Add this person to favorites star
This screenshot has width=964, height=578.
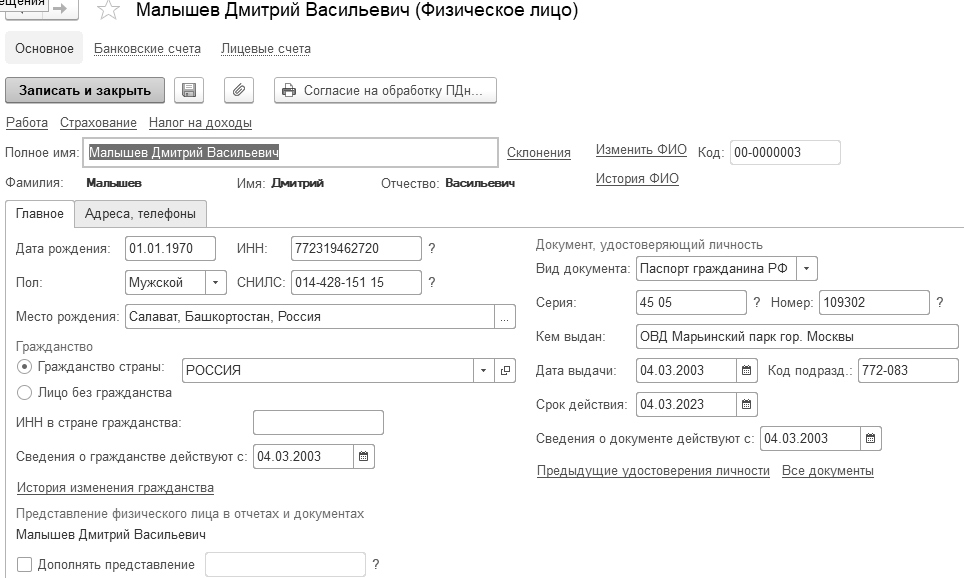coord(110,11)
